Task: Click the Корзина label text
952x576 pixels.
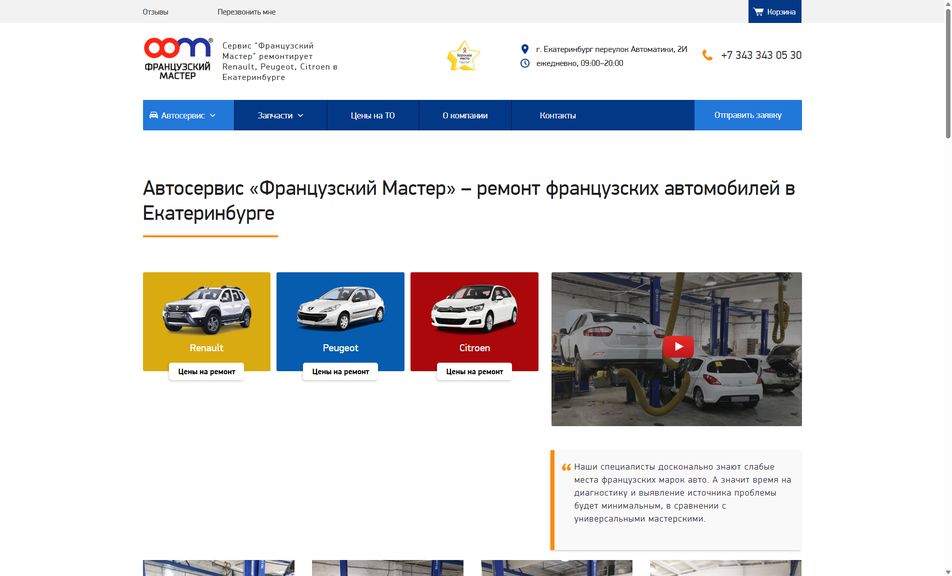Action: (781, 12)
